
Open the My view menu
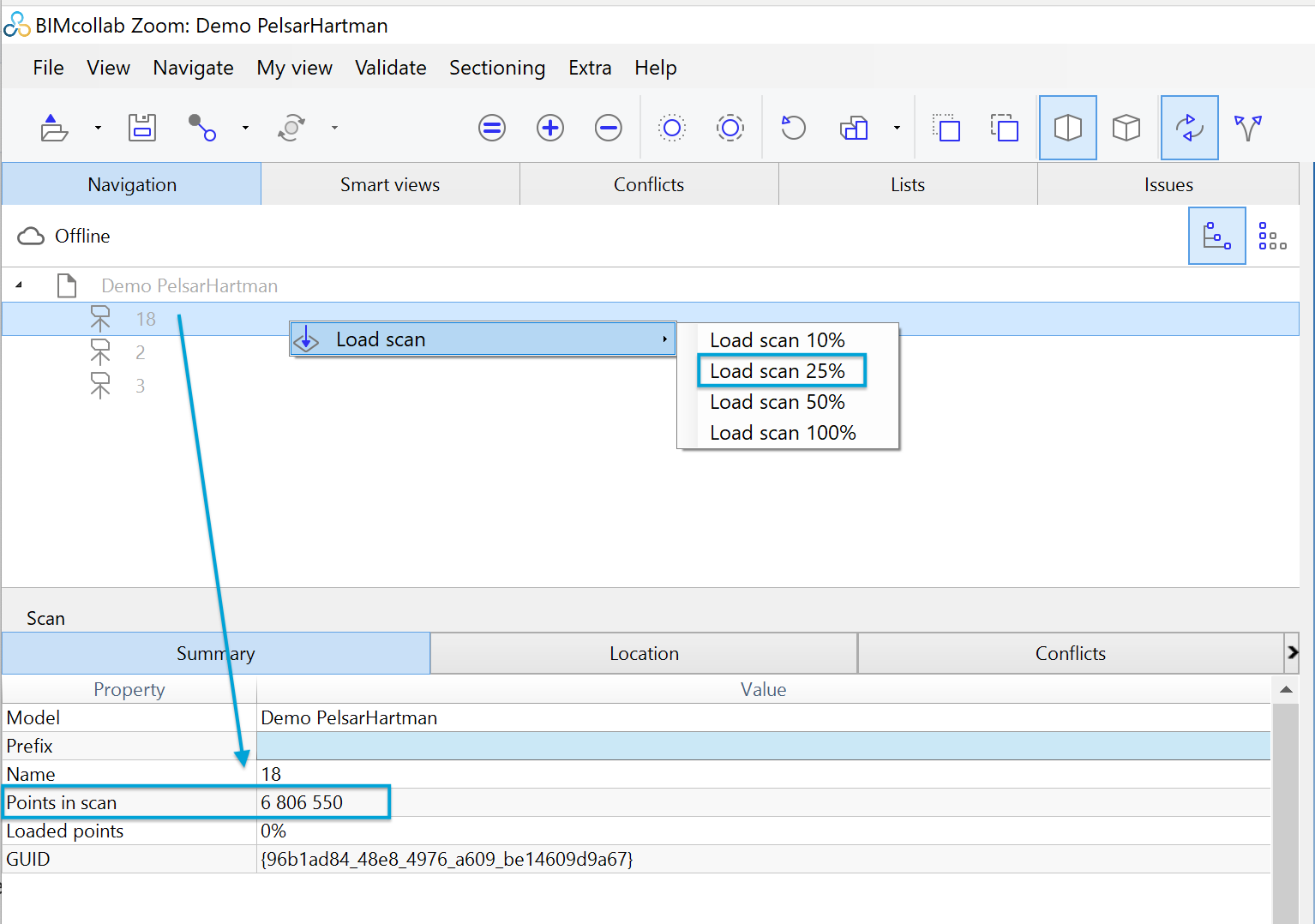(x=294, y=68)
